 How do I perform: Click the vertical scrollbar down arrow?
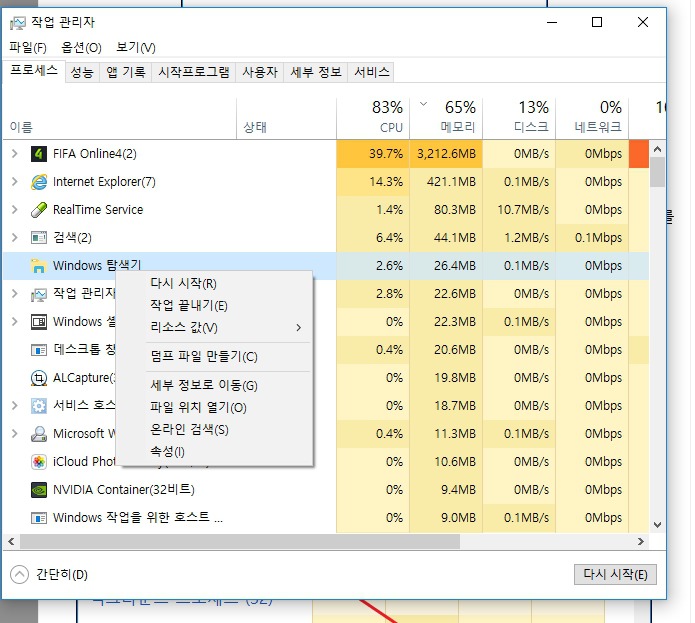(x=658, y=525)
